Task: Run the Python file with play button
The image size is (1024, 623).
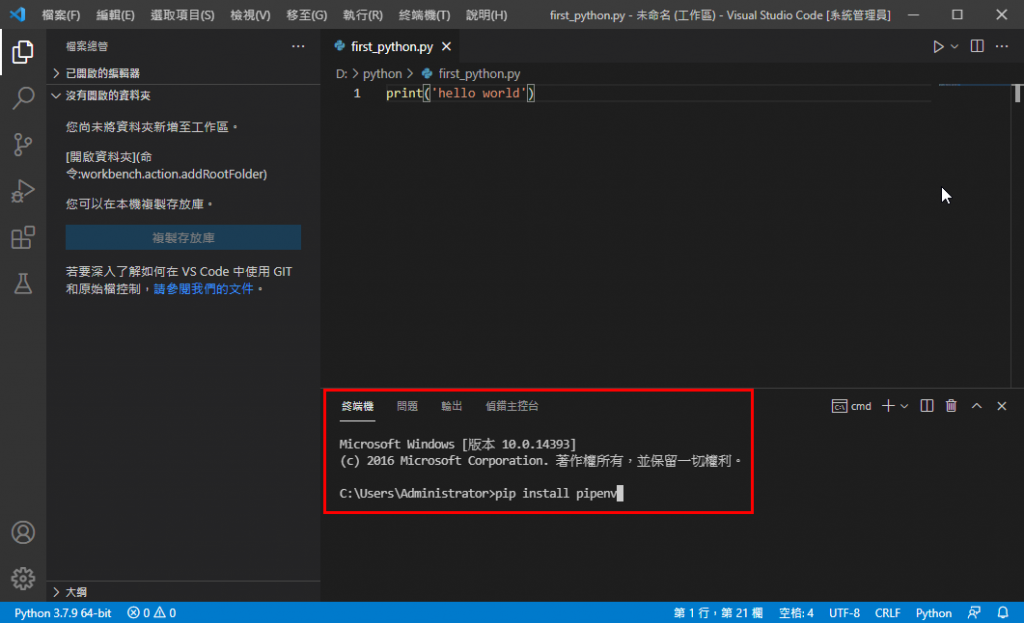Action: (938, 46)
